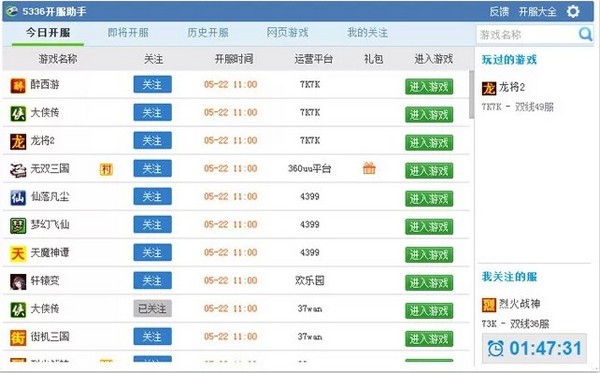Follow 街机三国 with the 关注 button
This screenshot has width=600, height=373.
pyautogui.click(x=152, y=336)
